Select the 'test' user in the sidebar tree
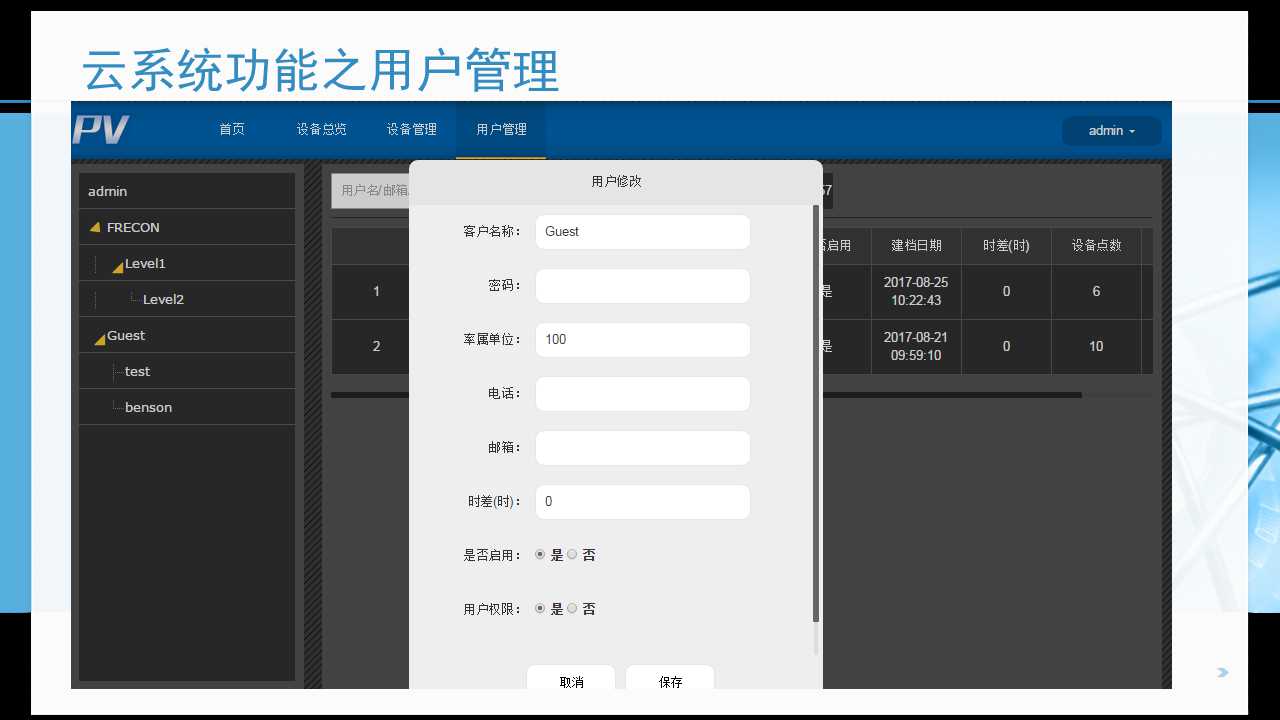This screenshot has width=1280, height=720. (x=137, y=371)
